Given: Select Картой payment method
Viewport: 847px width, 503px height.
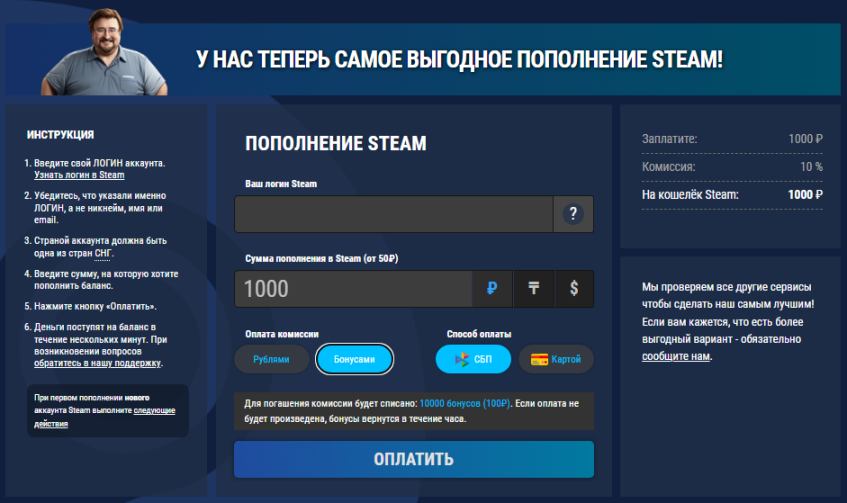Looking at the screenshot, I should tap(556, 359).
